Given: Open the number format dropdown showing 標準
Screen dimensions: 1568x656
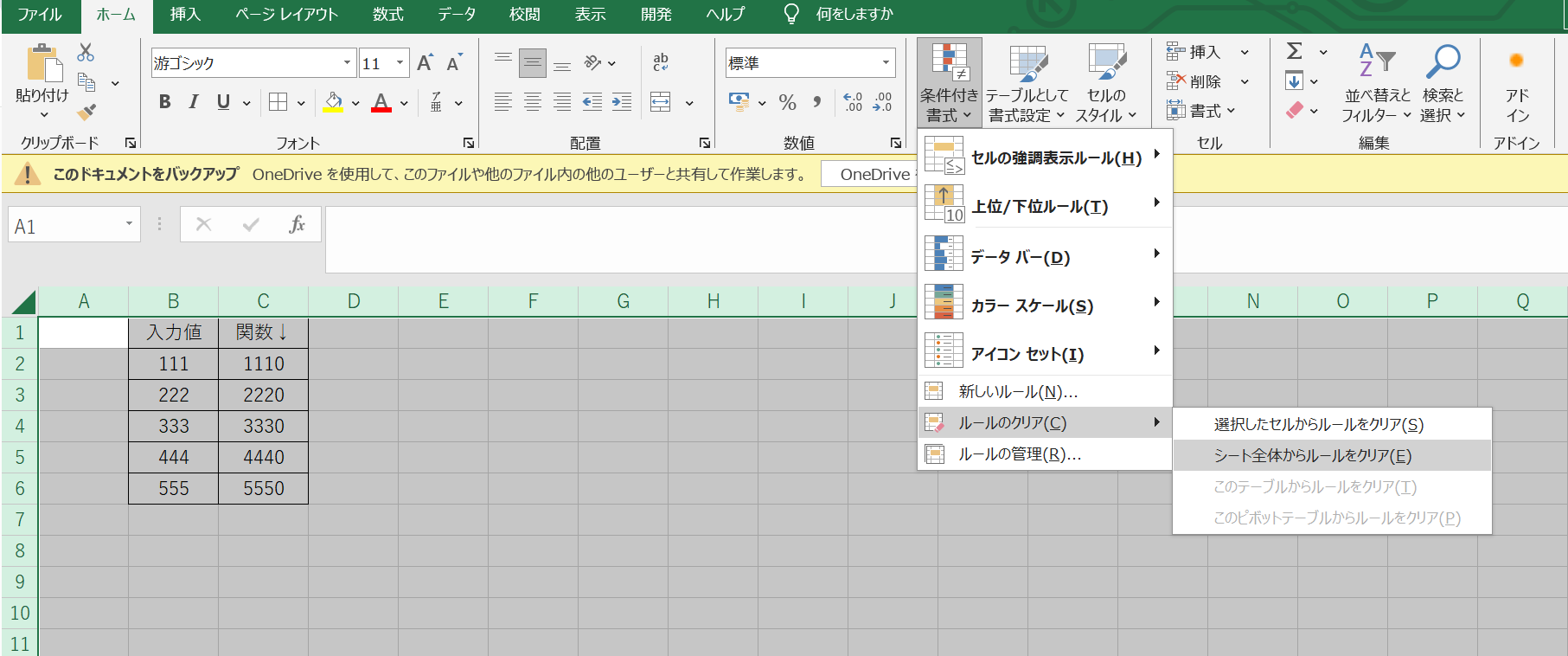Looking at the screenshot, I should (x=886, y=63).
